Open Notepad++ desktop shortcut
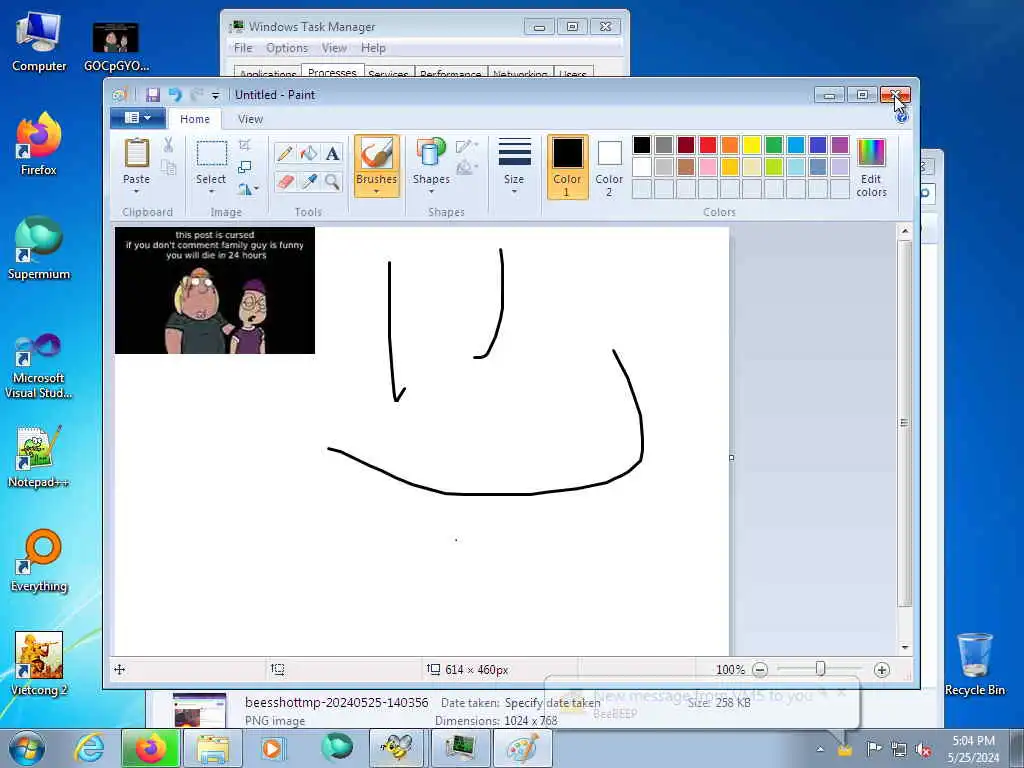Screen dimensions: 1024x768 39,457
